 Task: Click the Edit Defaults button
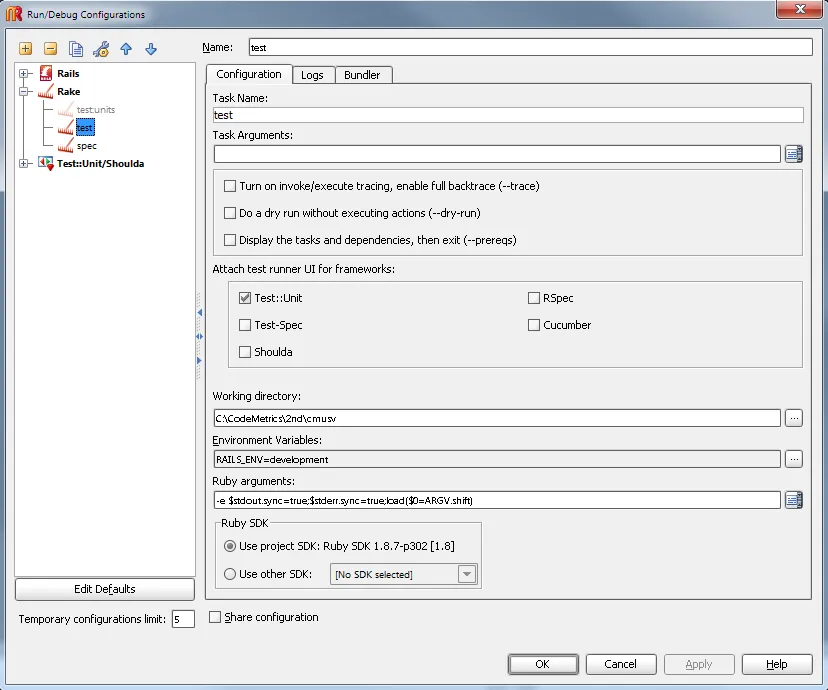105,589
